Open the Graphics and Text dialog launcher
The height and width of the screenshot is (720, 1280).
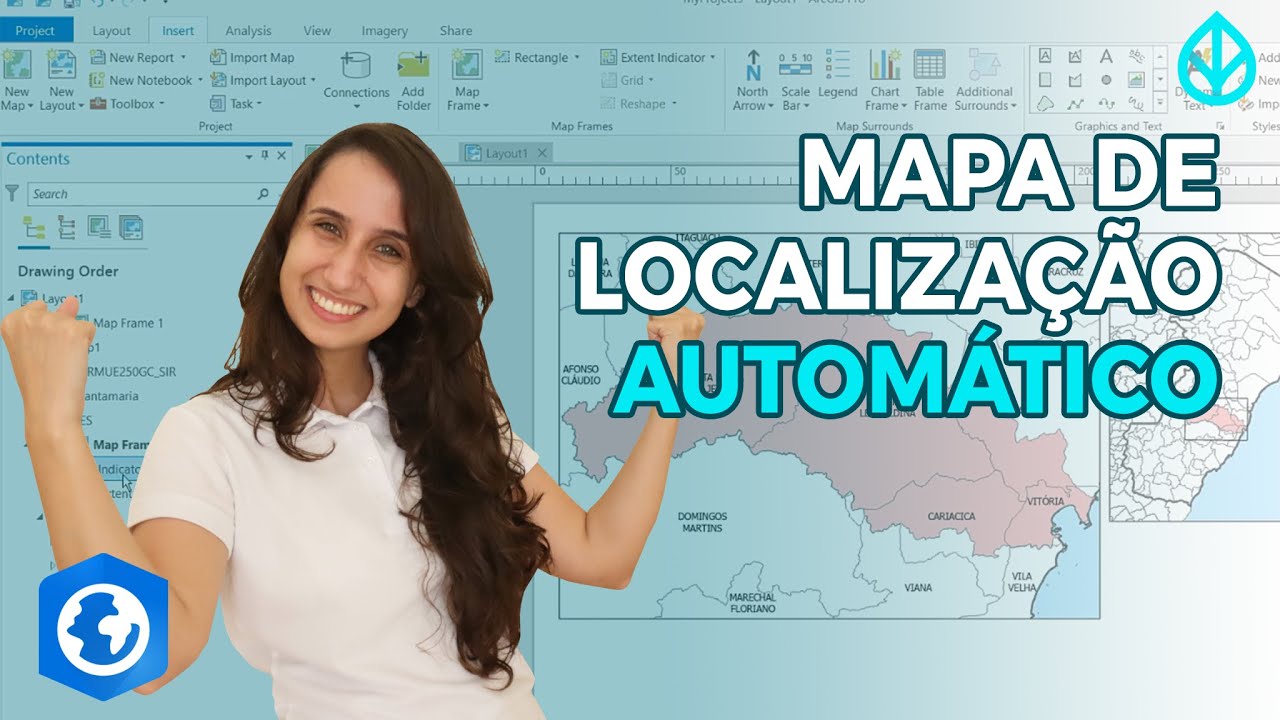pos(1220,127)
